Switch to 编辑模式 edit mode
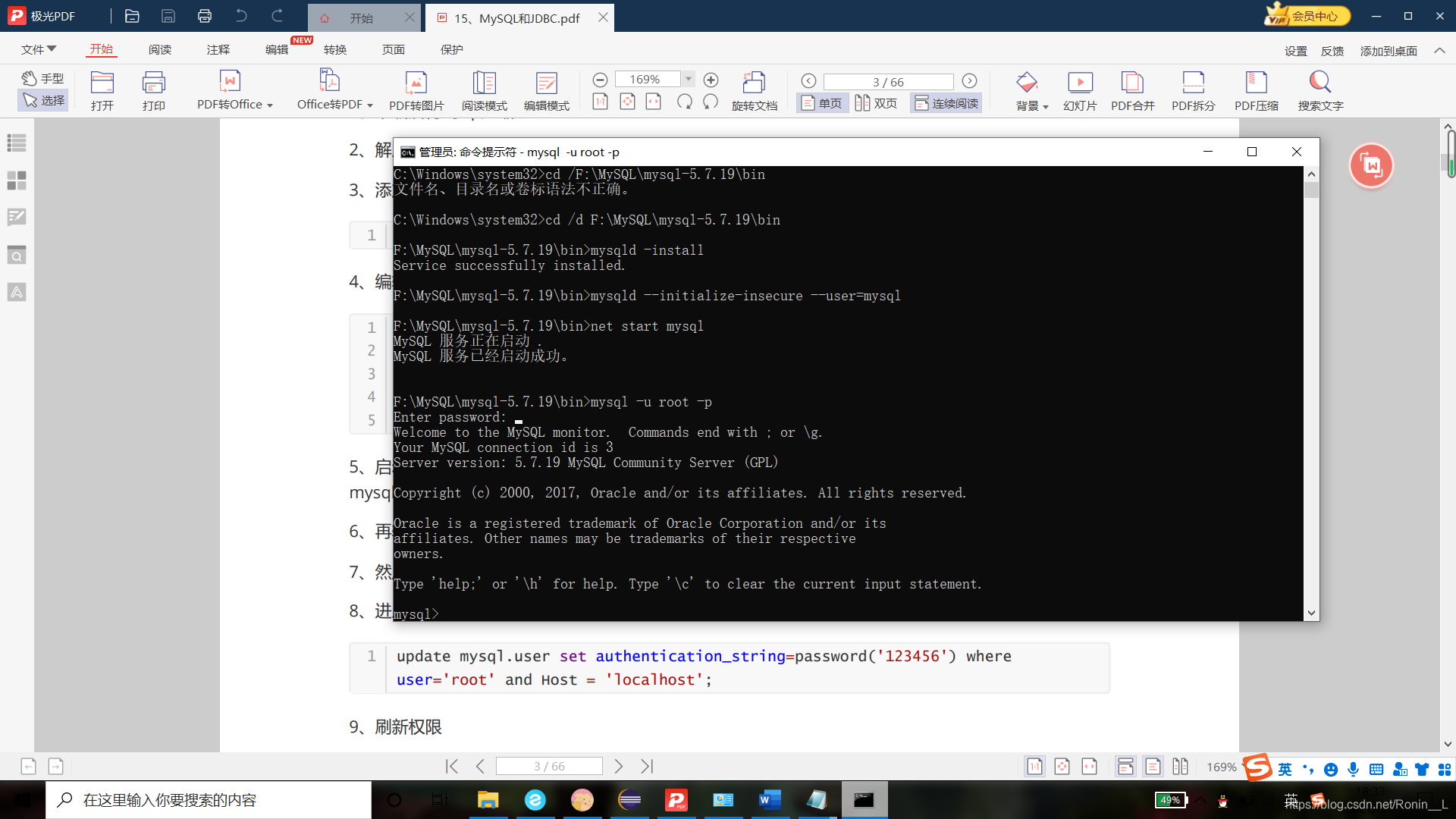The image size is (1456, 819). click(x=547, y=90)
